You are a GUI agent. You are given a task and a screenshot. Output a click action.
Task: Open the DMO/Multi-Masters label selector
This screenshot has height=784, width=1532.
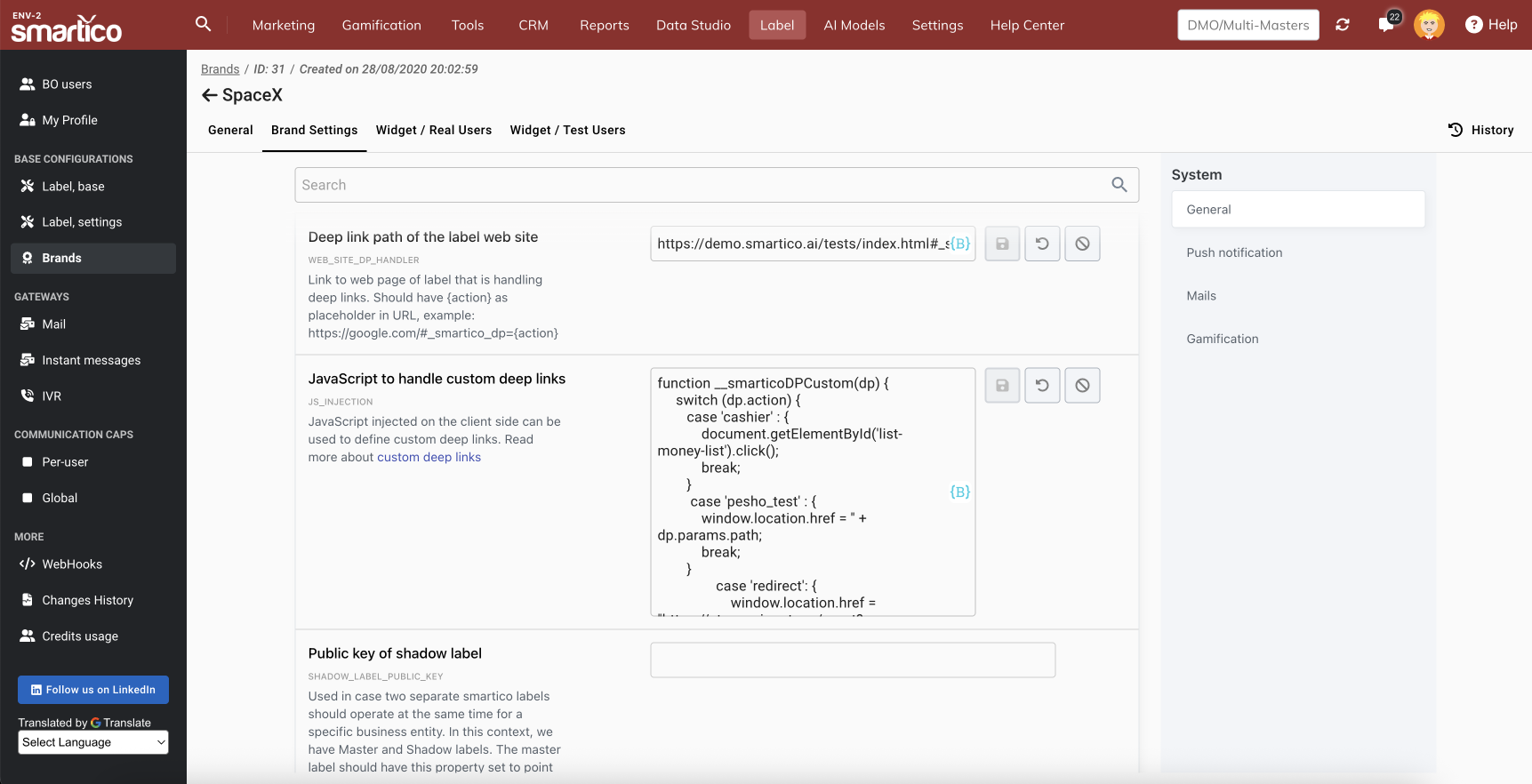1247,25
